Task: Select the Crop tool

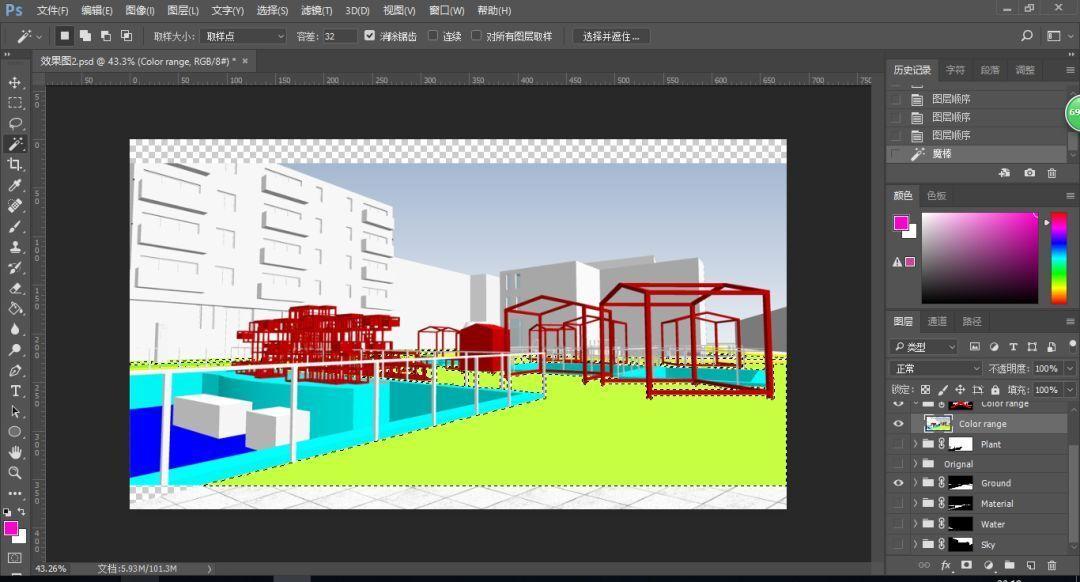Action: click(15, 164)
